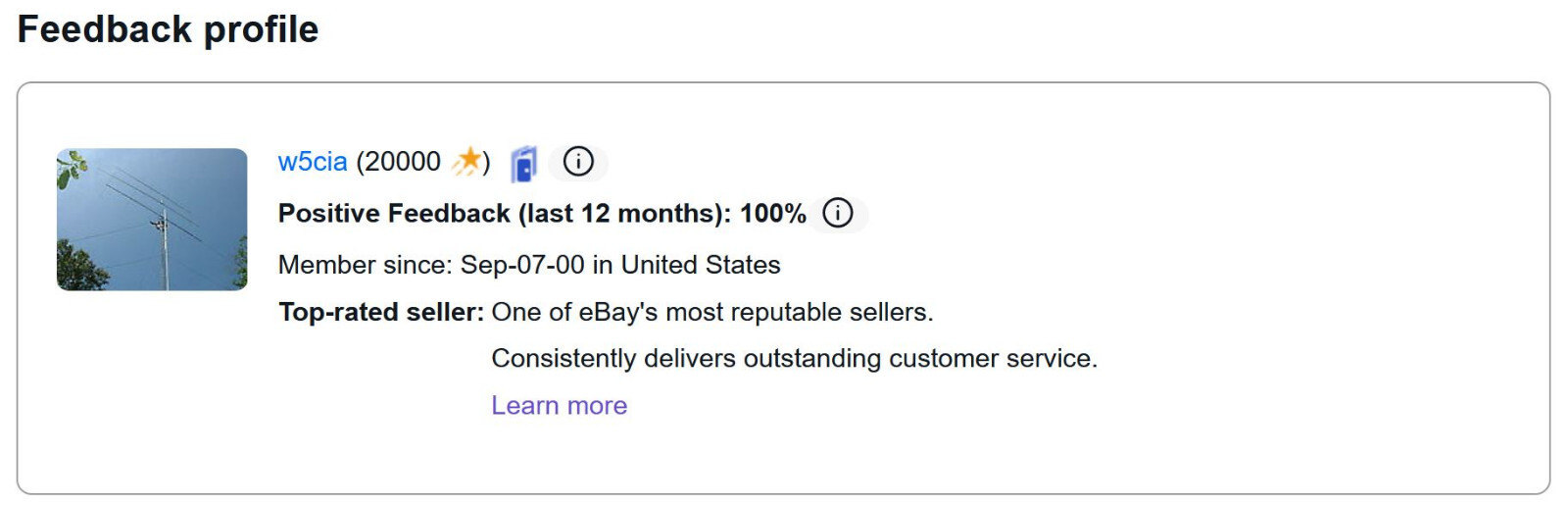Image resolution: width=1568 pixels, height=506 pixels.
Task: Click the 100% feedback percentage value
Action: coord(772,214)
